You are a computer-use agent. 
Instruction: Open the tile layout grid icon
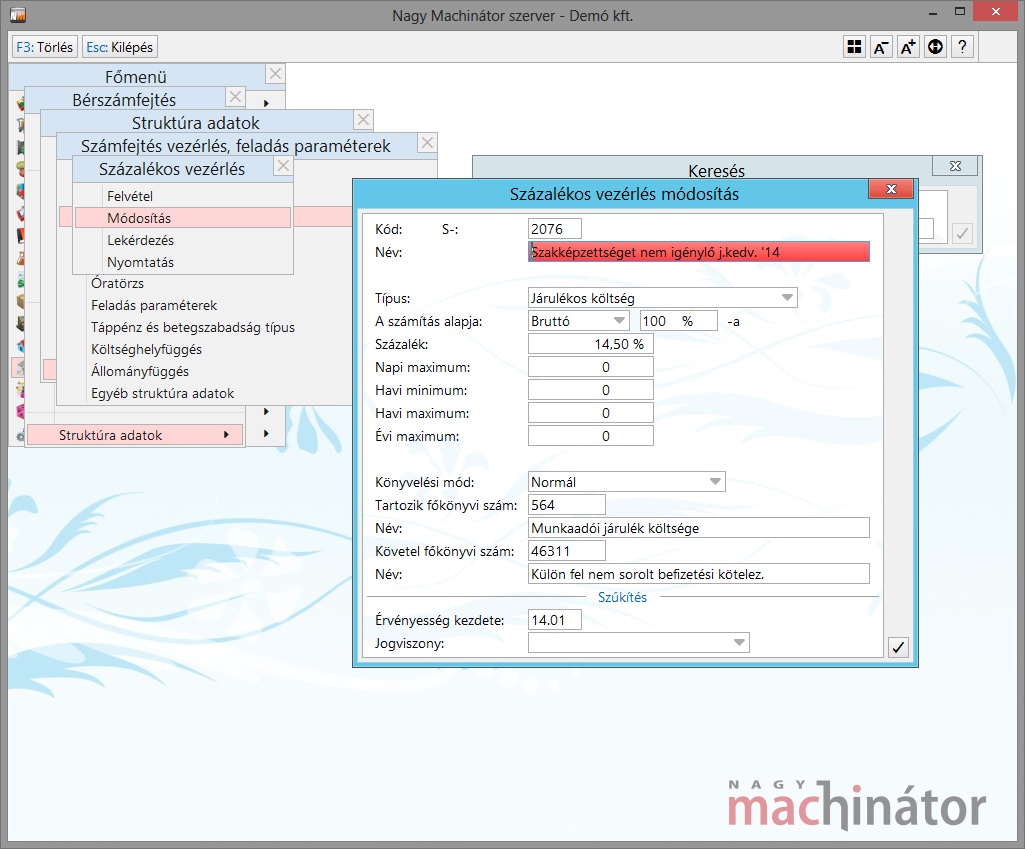tap(854, 47)
